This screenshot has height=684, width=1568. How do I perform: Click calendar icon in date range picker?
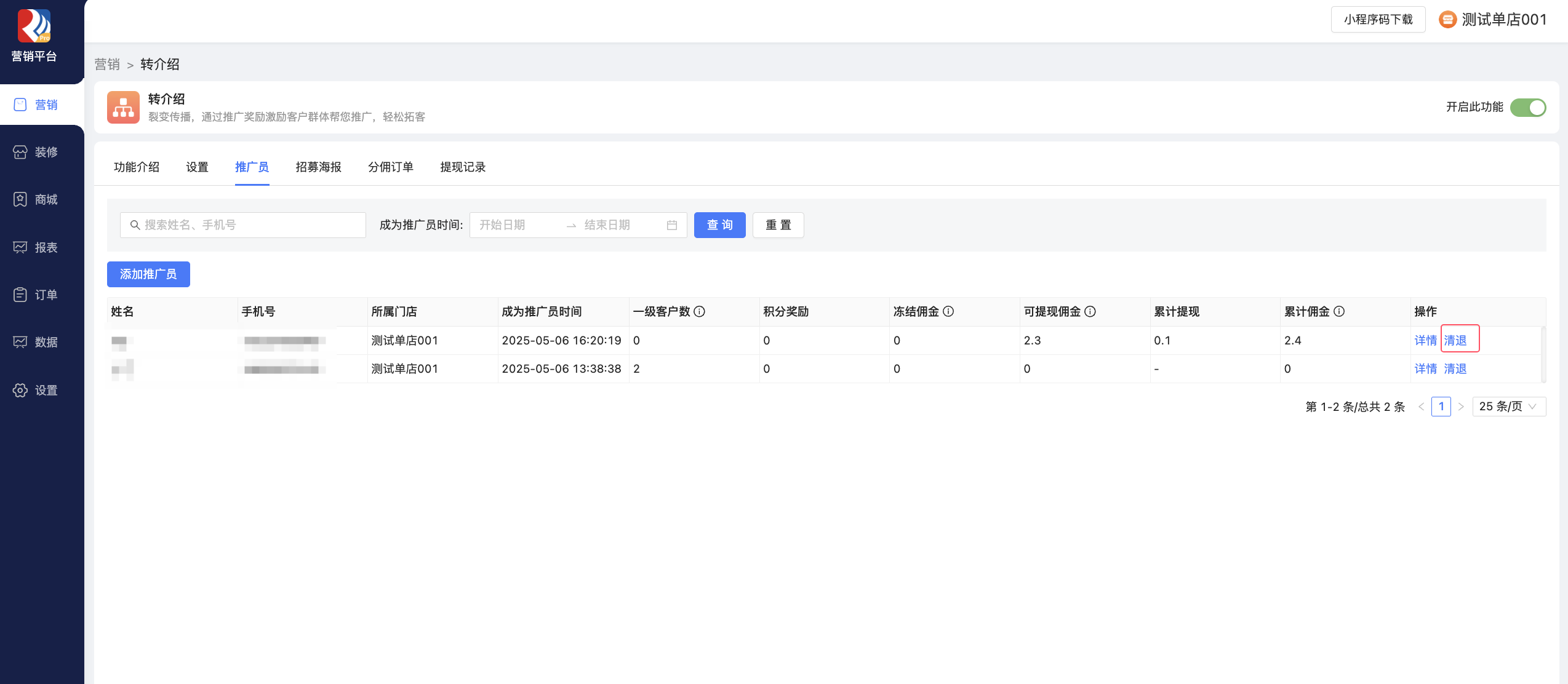click(x=672, y=225)
